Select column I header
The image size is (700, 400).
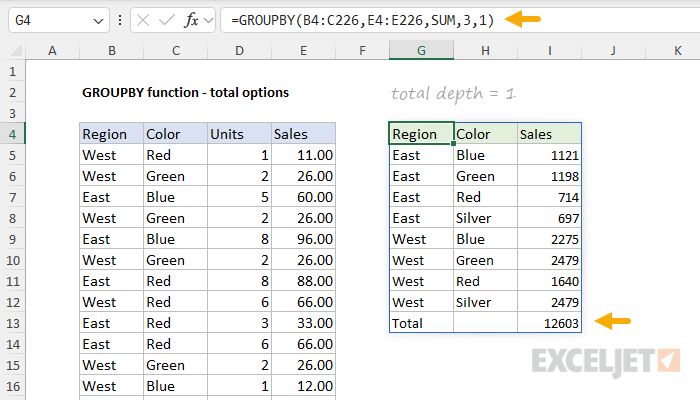550,50
